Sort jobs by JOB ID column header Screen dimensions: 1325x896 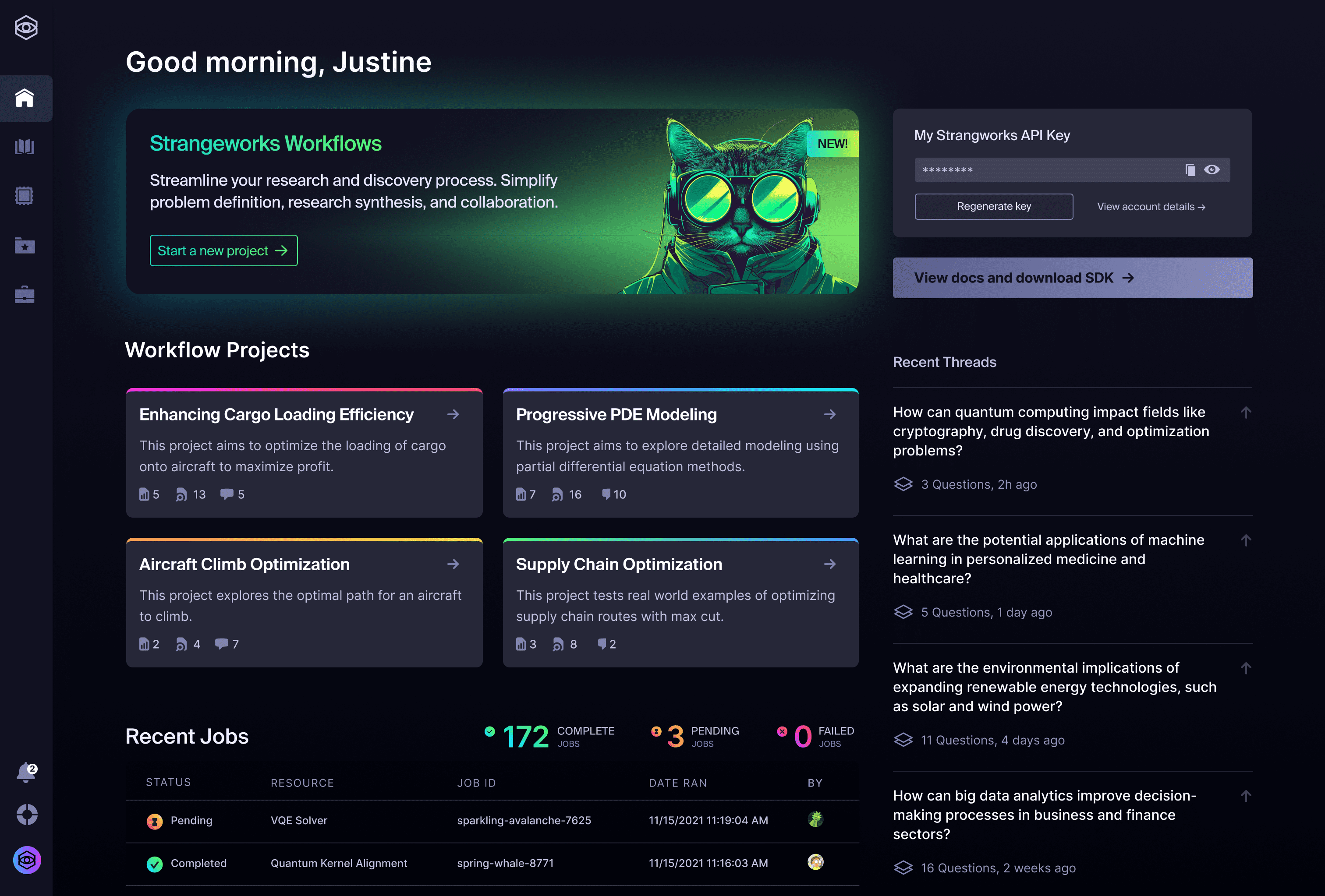pyautogui.click(x=476, y=783)
